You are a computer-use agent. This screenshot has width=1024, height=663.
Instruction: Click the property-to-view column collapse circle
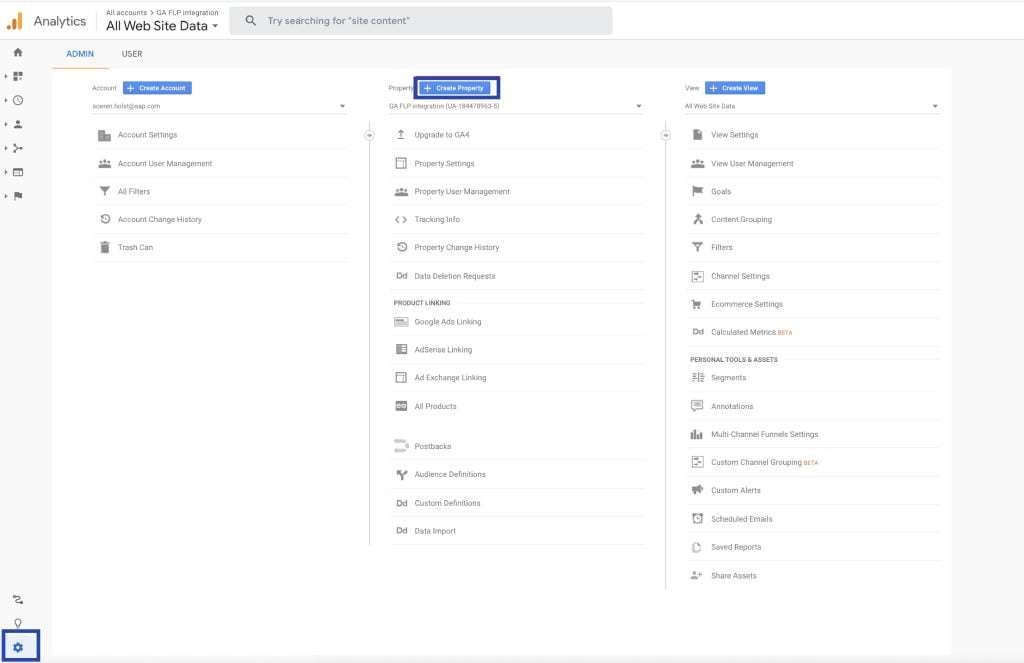tap(665, 135)
